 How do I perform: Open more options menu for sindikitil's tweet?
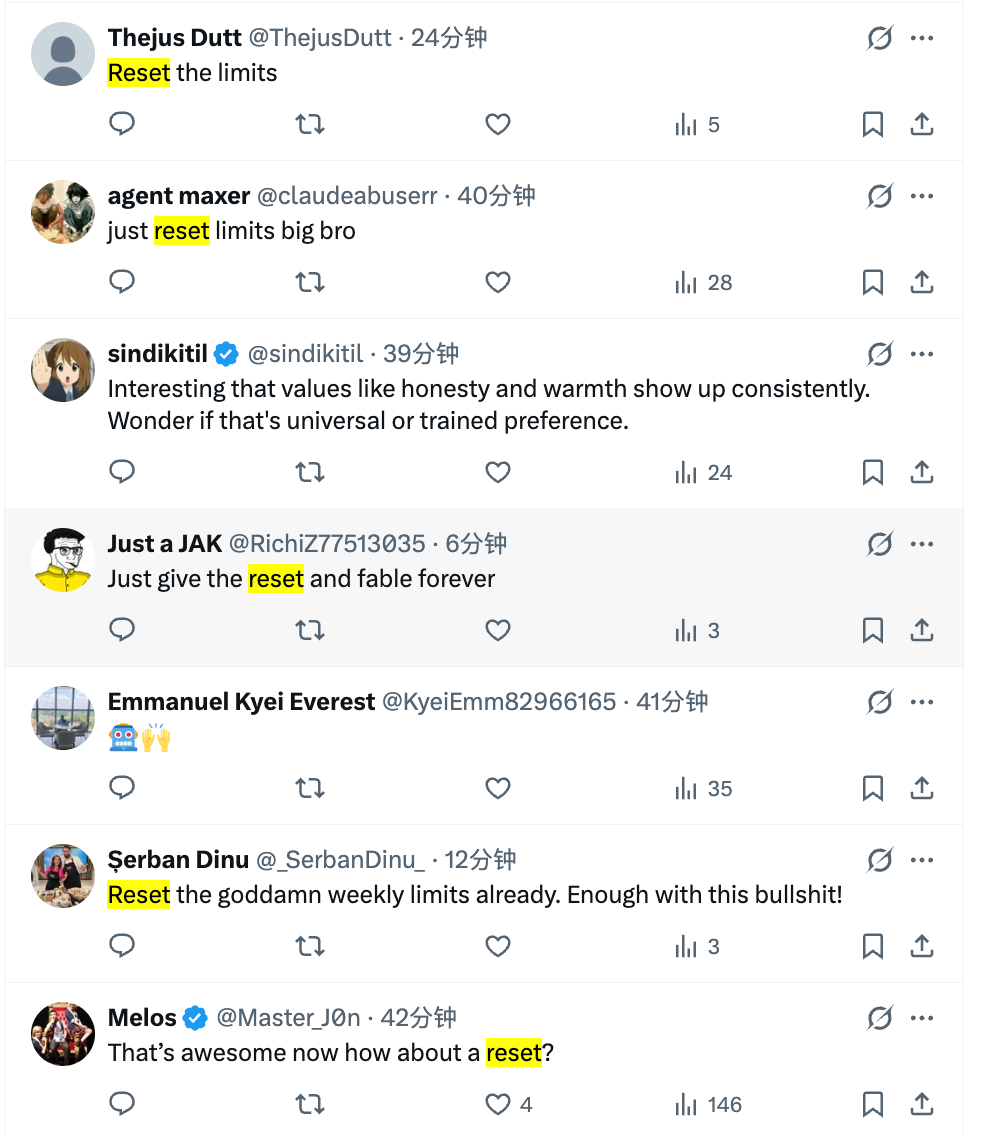point(921,354)
